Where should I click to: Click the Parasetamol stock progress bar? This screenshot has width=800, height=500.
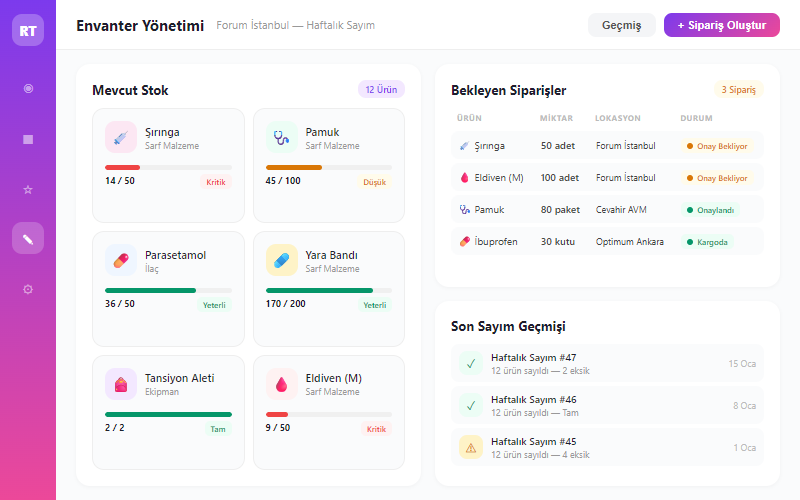point(168,290)
